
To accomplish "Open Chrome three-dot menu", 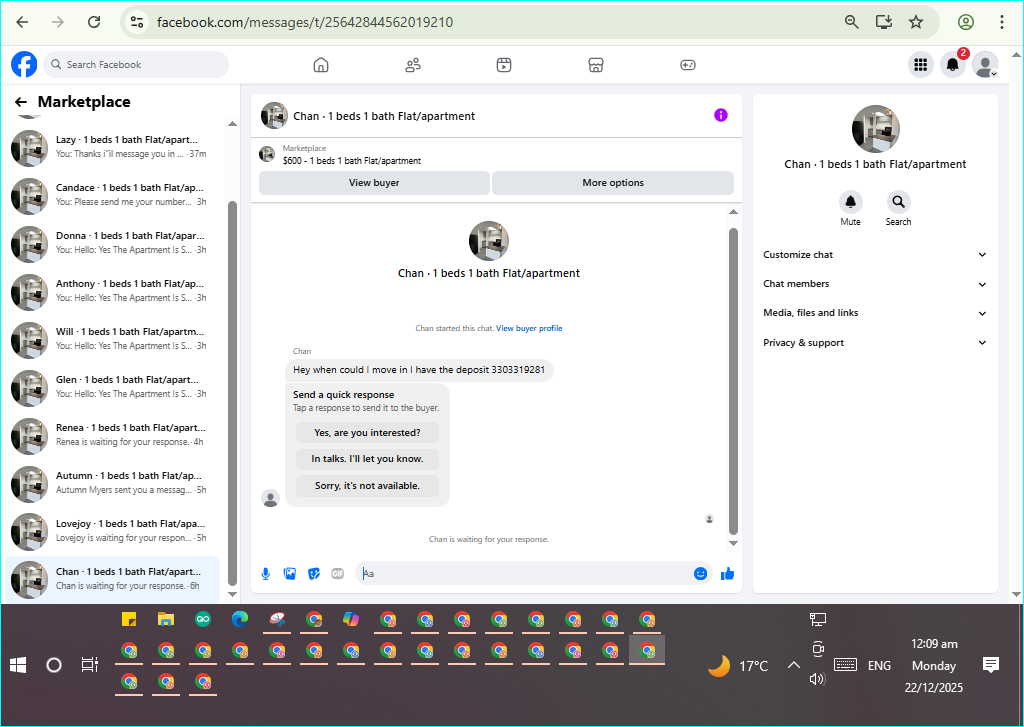I will [1002, 22].
